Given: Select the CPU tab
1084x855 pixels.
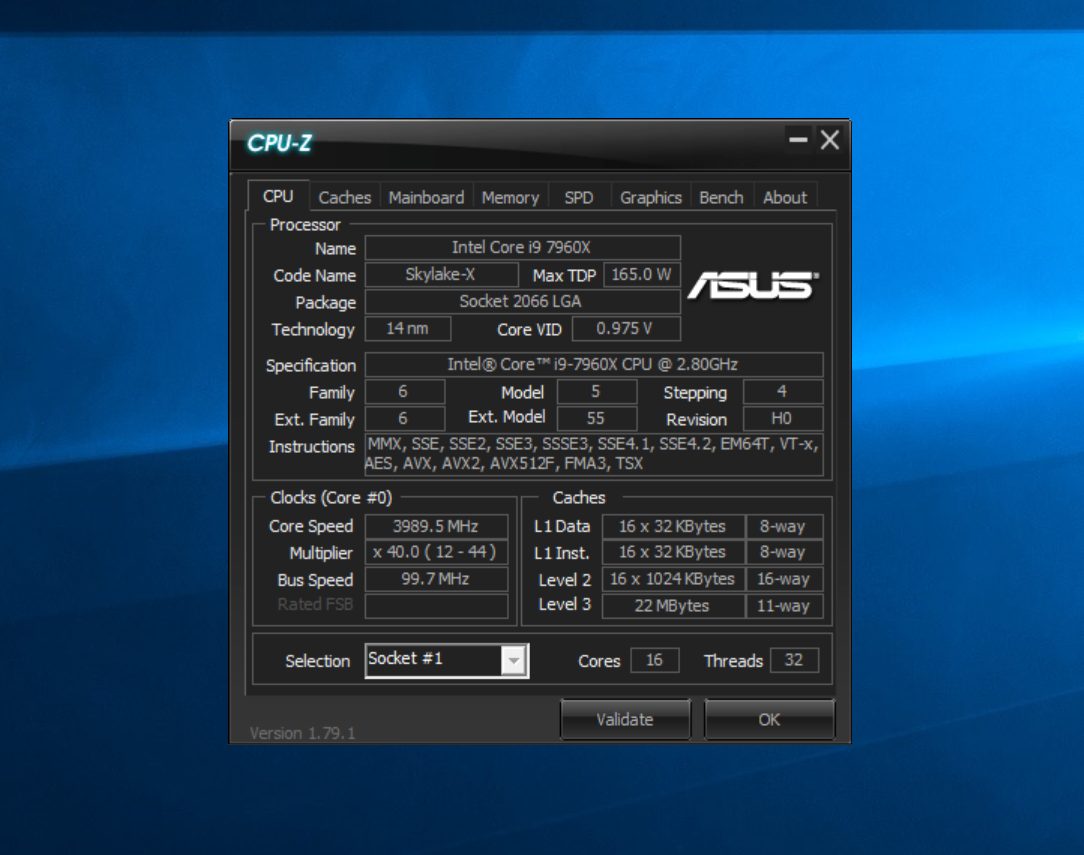Looking at the screenshot, I should 278,196.
